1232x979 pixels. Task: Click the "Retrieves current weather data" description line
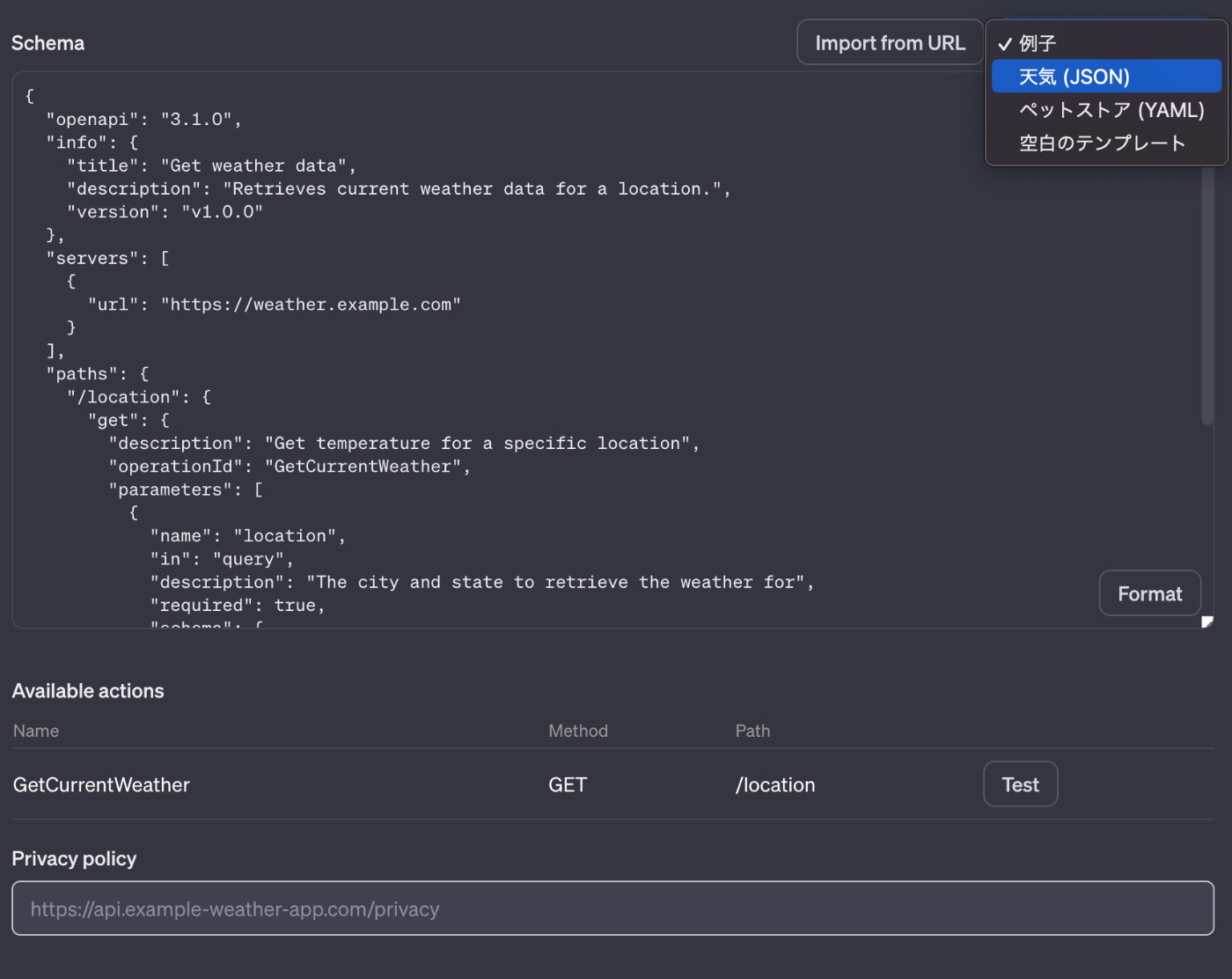399,188
